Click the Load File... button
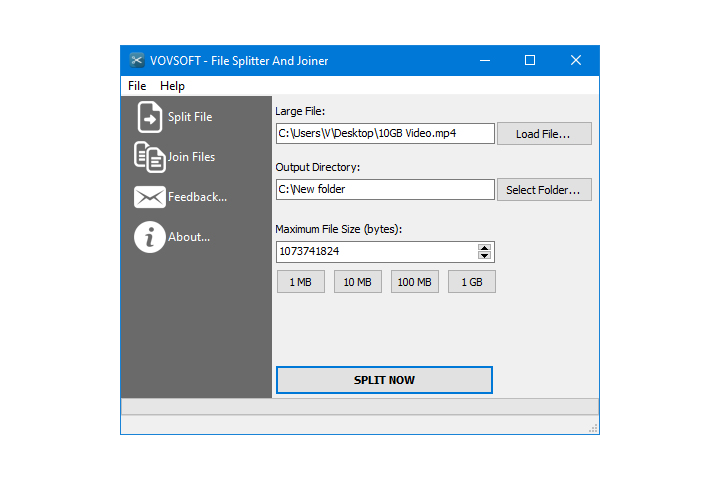The height and width of the screenshot is (480, 720). (x=544, y=134)
